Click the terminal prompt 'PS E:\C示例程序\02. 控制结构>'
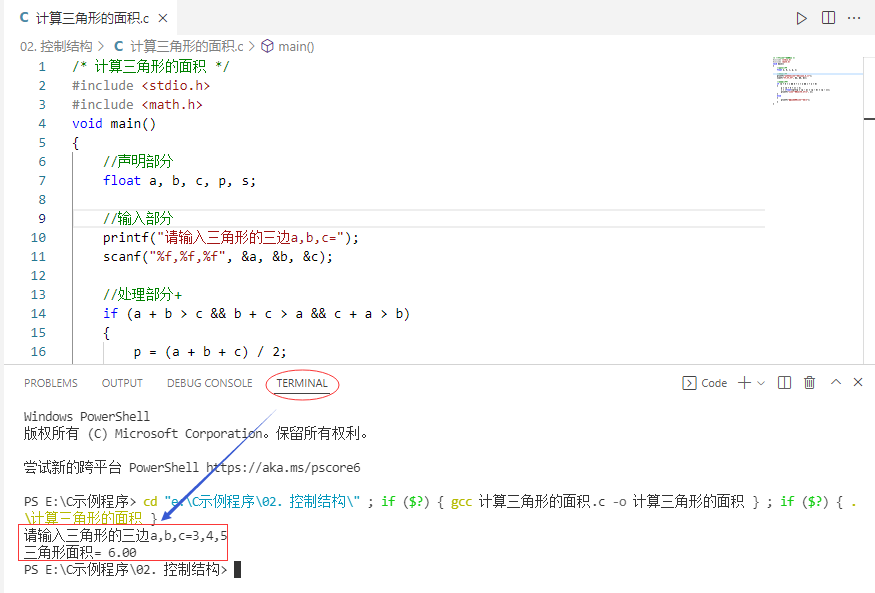The image size is (875, 593). coord(126,570)
